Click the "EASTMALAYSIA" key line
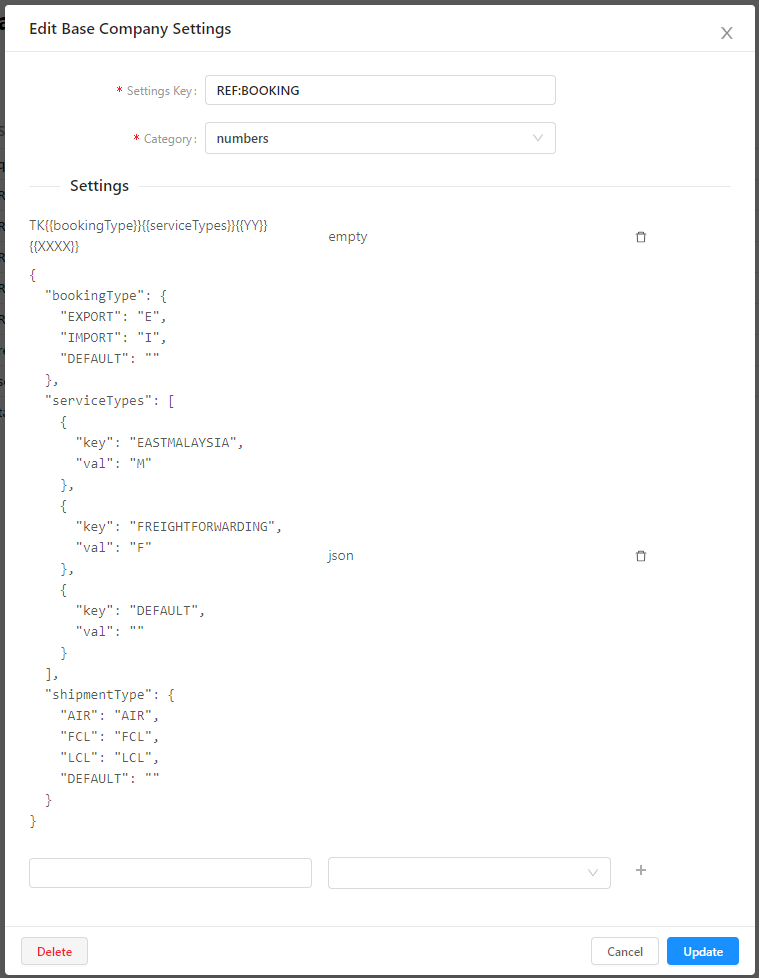 [159, 443]
